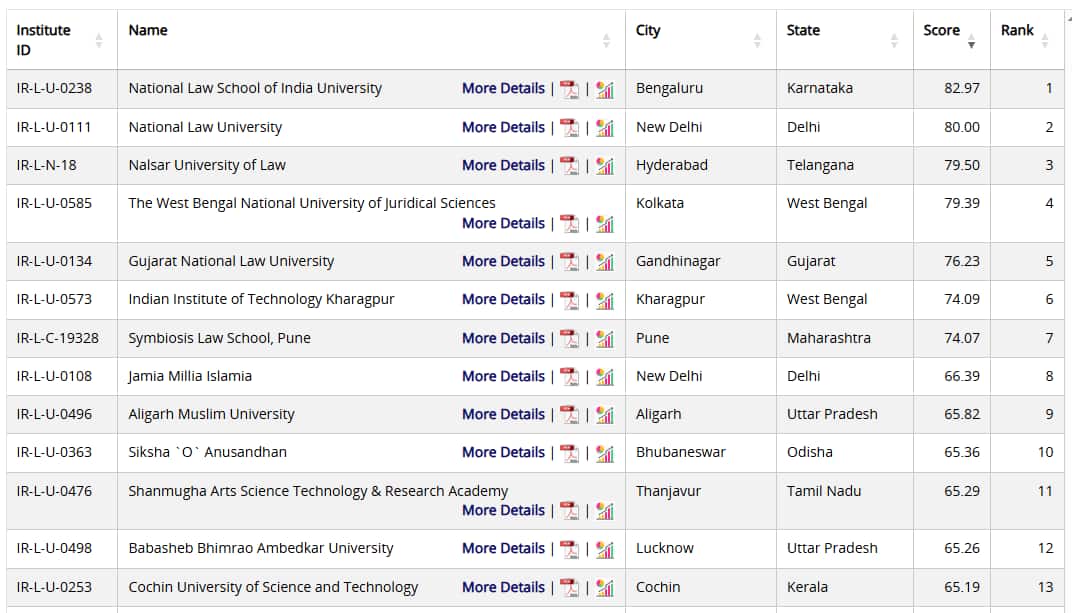The image size is (1072, 613).
Task: Open More Details for Siksha 'O' Anusandhan
Action: (503, 452)
